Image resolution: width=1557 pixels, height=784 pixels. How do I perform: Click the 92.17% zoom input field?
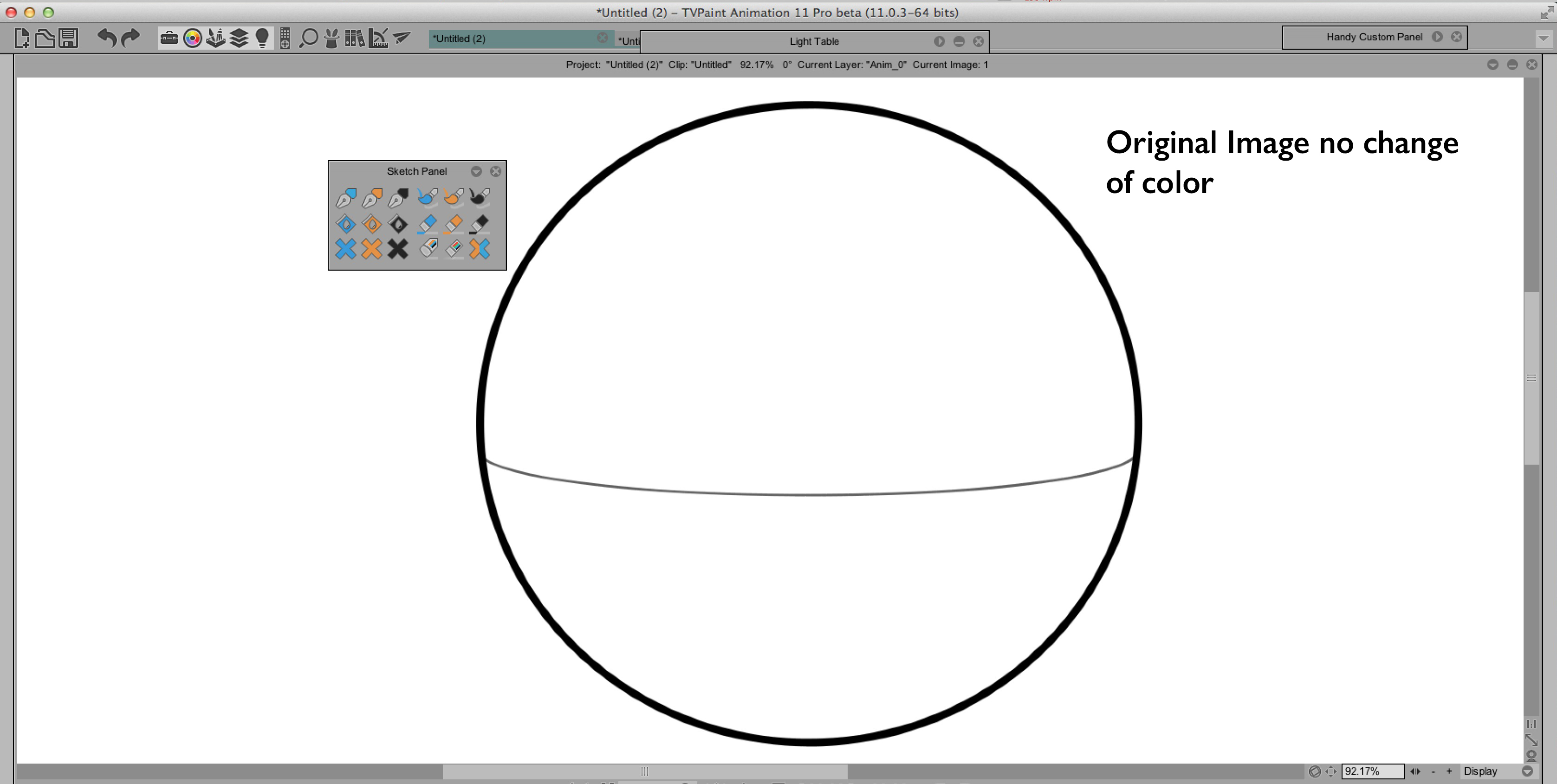(1373, 771)
